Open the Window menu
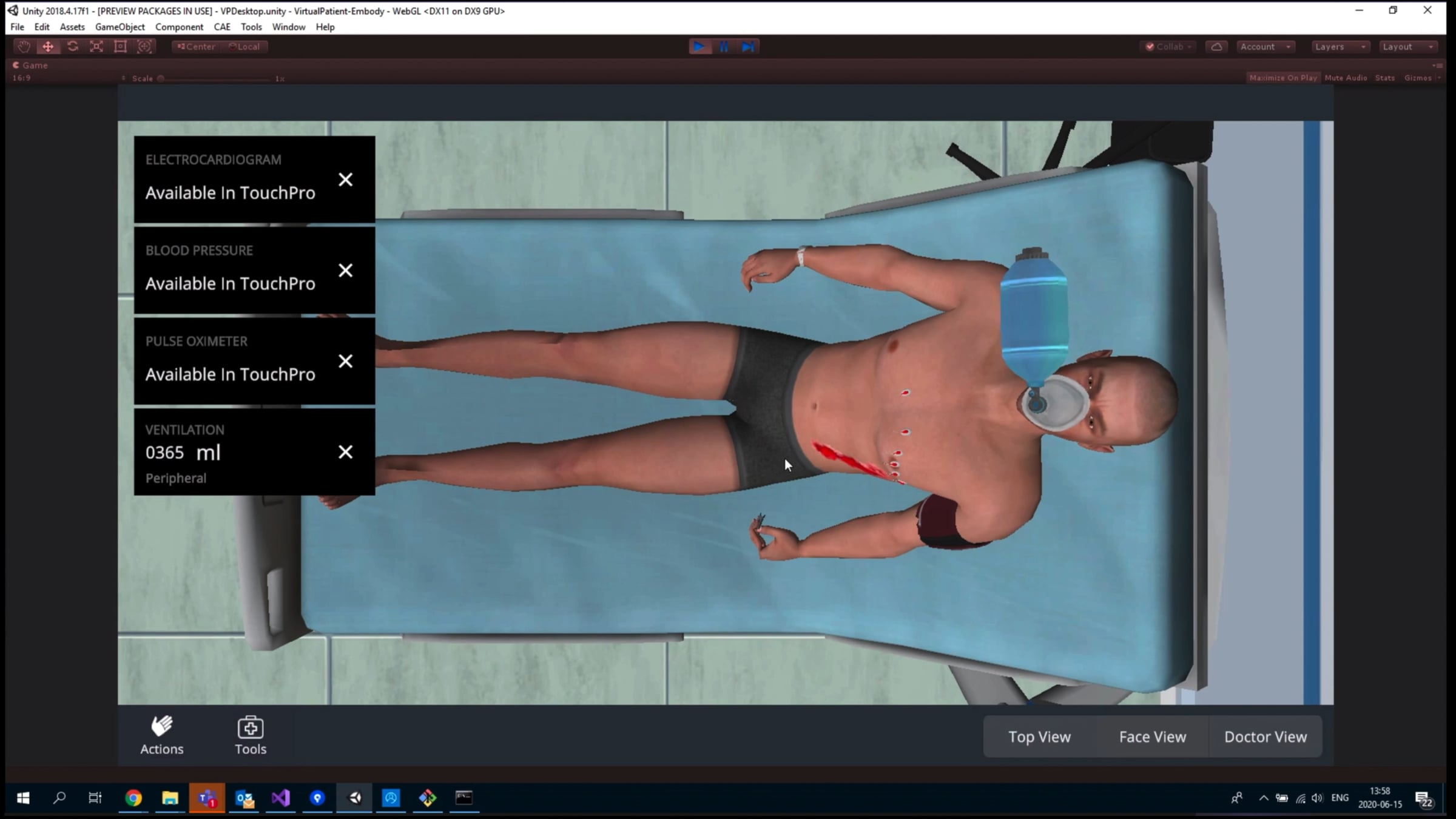The width and height of the screenshot is (1456, 819). pyautogui.click(x=289, y=27)
